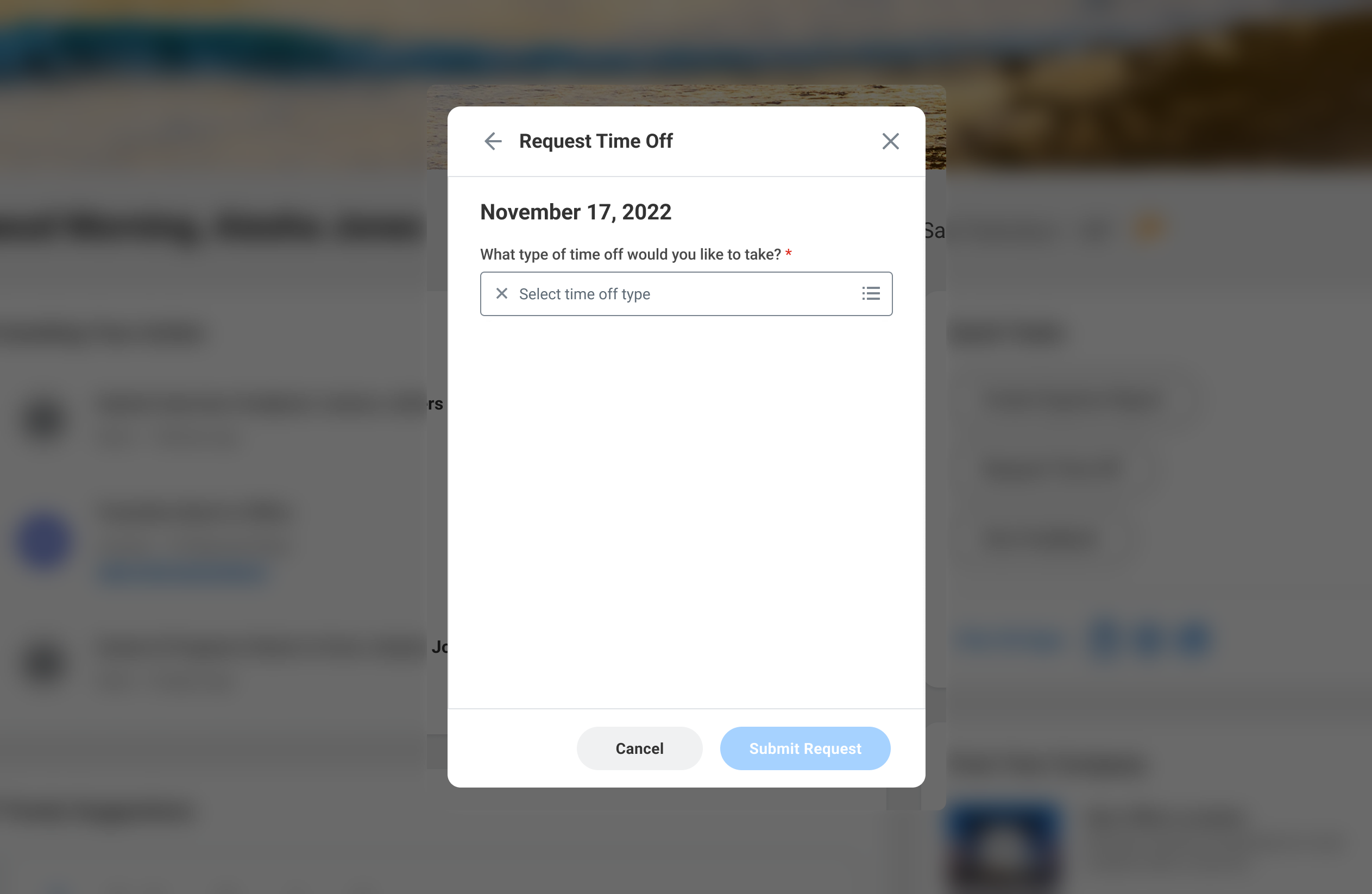Image resolution: width=1372 pixels, height=894 pixels.
Task: Click the last blurred blue round icon
Action: coord(1193,638)
